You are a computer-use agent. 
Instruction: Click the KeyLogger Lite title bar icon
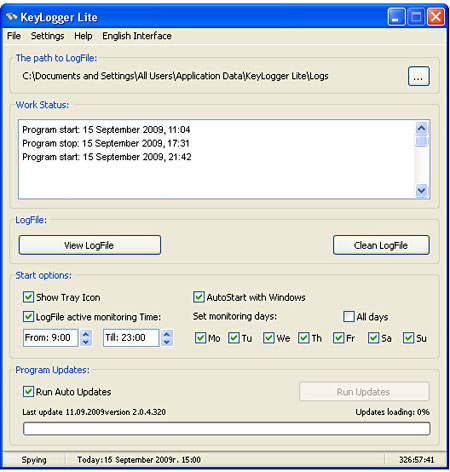click(x=11, y=16)
